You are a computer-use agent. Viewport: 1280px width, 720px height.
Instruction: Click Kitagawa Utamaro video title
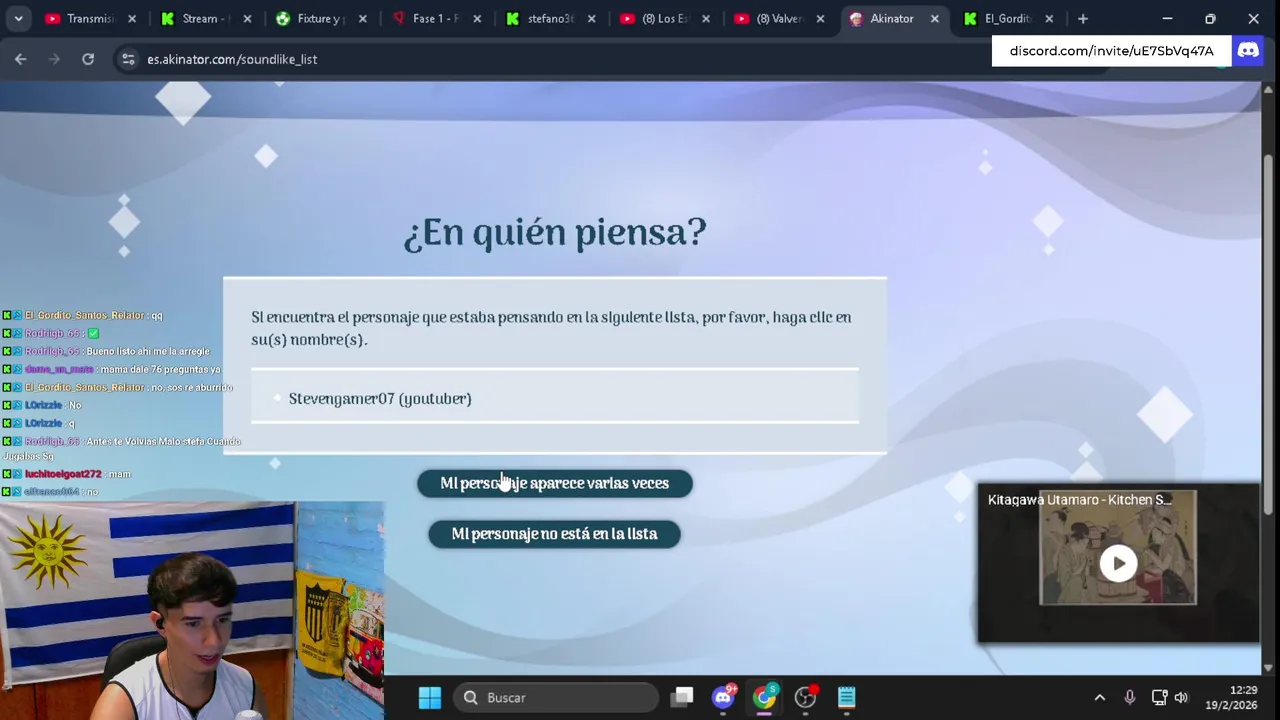1079,499
